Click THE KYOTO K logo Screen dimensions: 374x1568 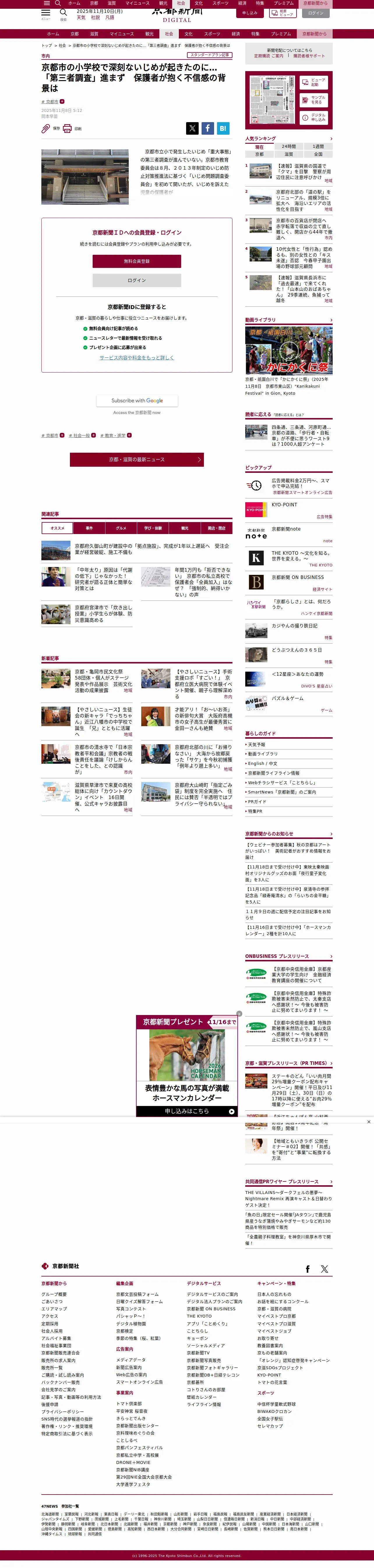(256, 558)
